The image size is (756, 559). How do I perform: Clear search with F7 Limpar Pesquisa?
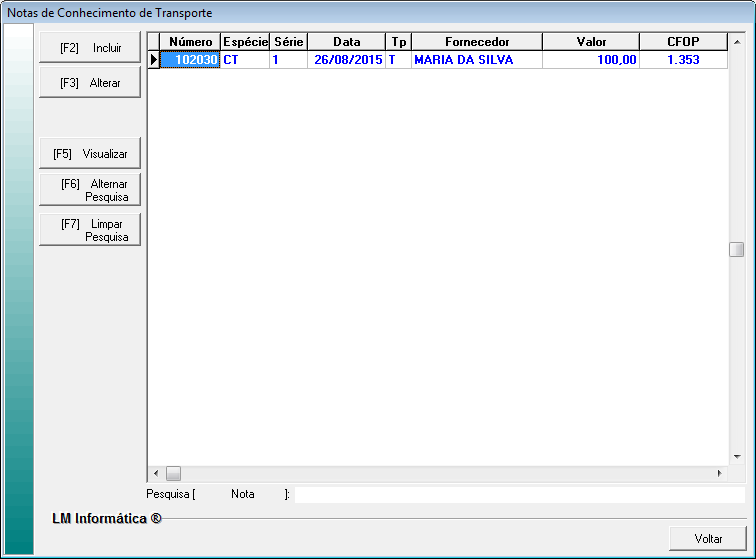[x=90, y=230]
